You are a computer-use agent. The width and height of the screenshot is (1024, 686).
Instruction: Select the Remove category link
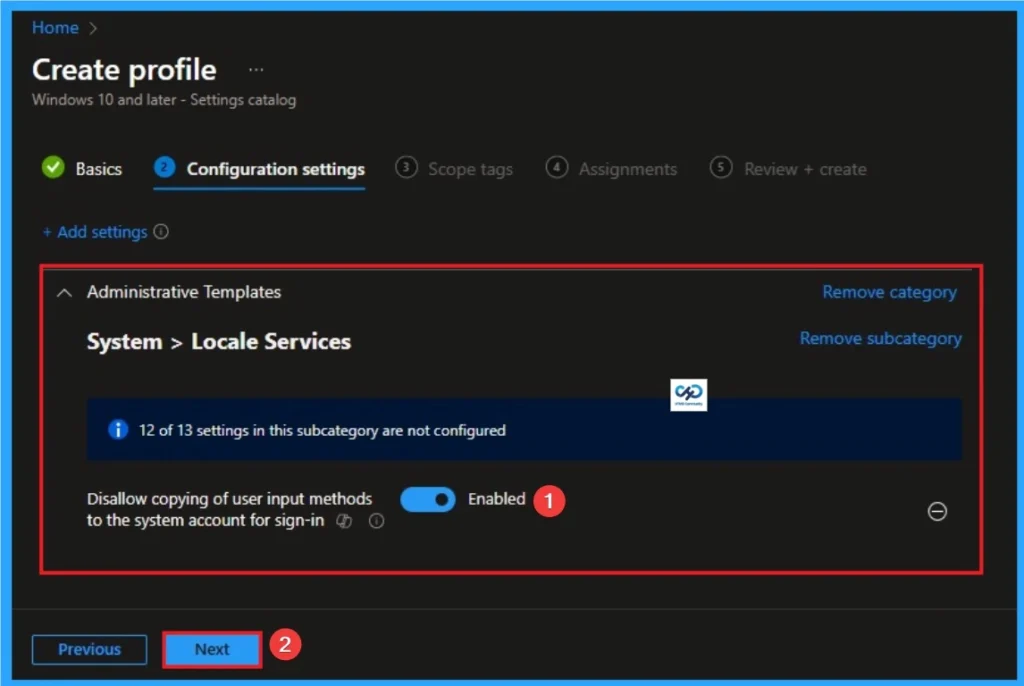(x=889, y=292)
